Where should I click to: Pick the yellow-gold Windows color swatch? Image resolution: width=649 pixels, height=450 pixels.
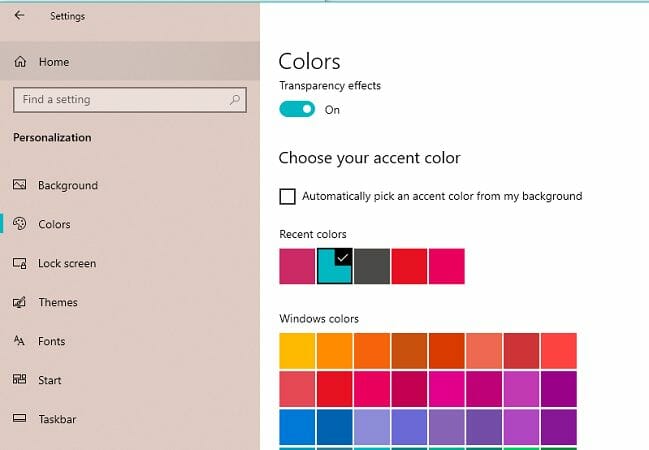click(297, 351)
